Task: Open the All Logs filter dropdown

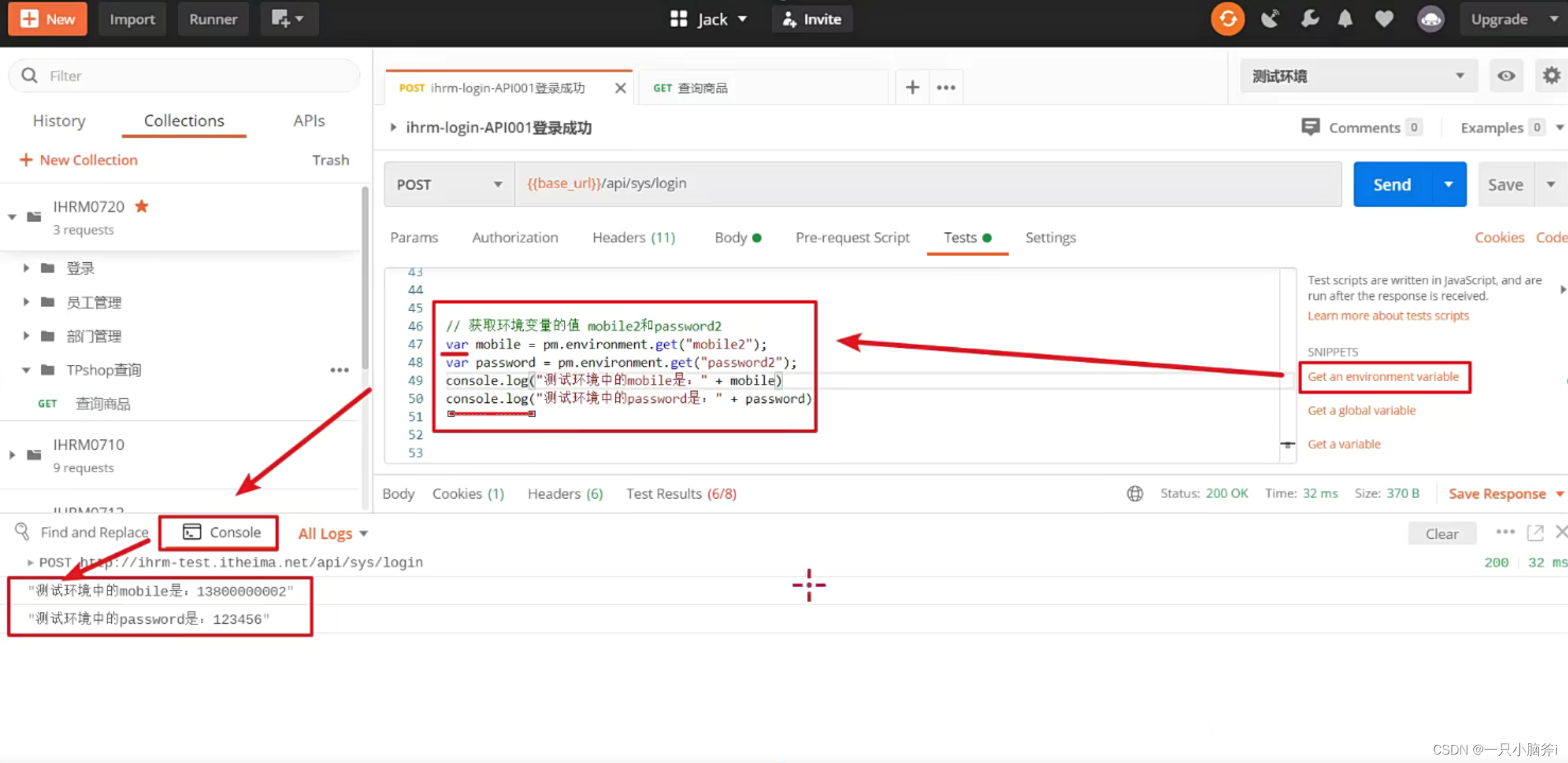Action: tap(333, 533)
